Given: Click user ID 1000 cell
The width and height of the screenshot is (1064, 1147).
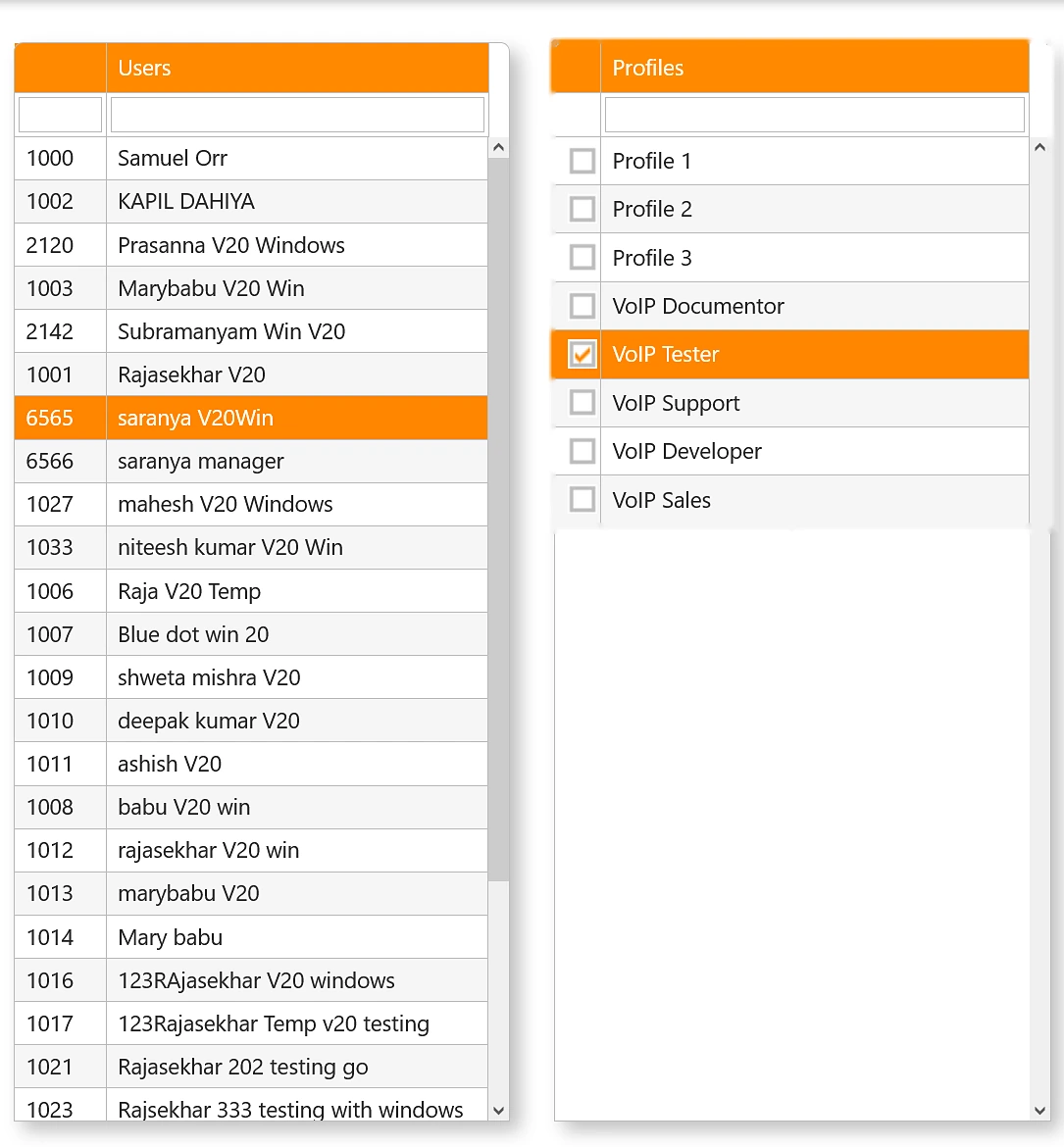Looking at the screenshot, I should pos(60,158).
